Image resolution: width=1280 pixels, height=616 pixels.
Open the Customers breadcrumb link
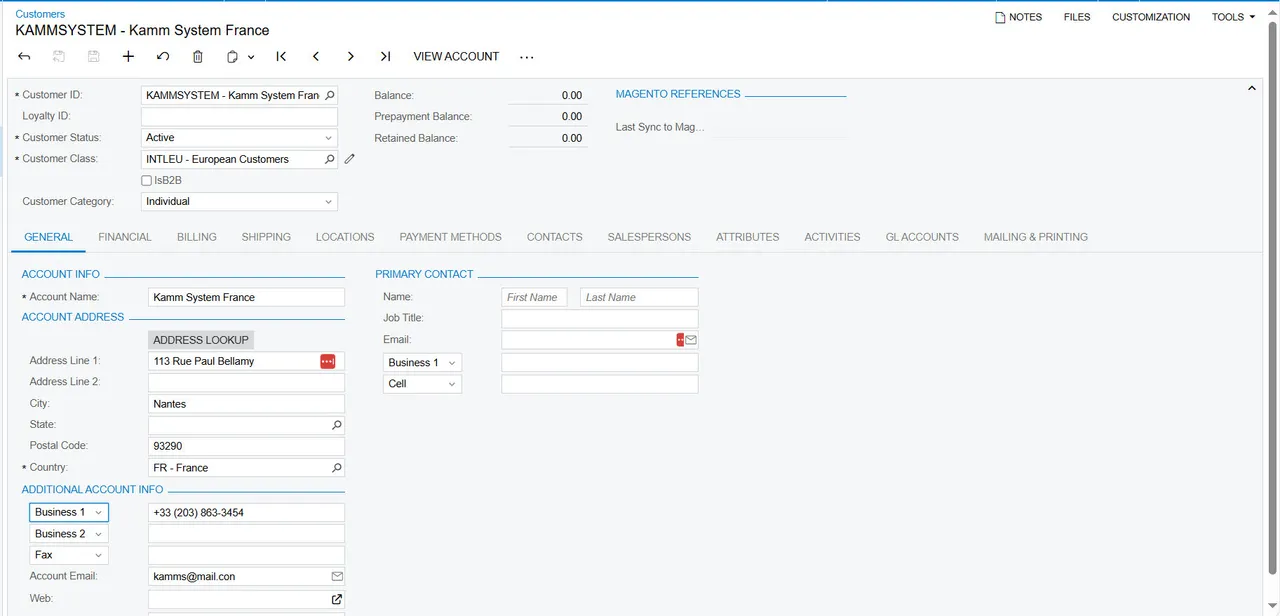tap(40, 14)
